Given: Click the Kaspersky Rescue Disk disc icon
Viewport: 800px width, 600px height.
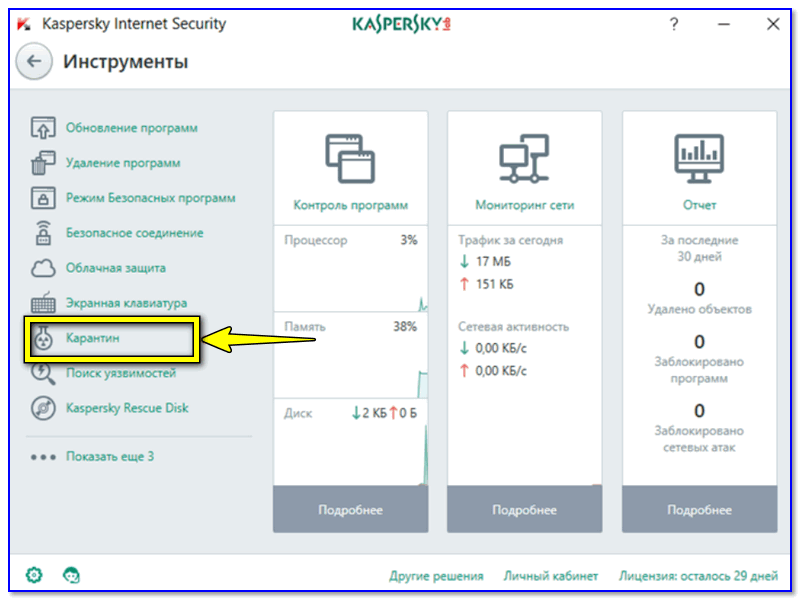Looking at the screenshot, I should tap(43, 408).
